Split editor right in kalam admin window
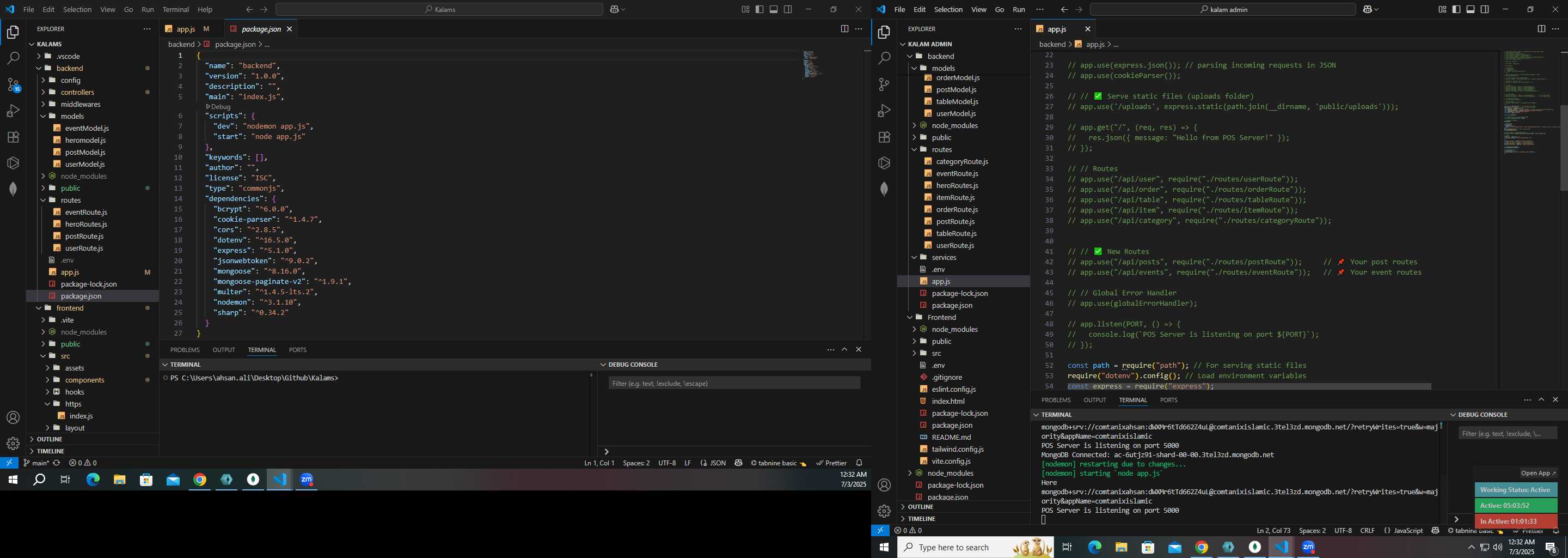Image resolution: width=1568 pixels, height=558 pixels. click(x=1541, y=29)
